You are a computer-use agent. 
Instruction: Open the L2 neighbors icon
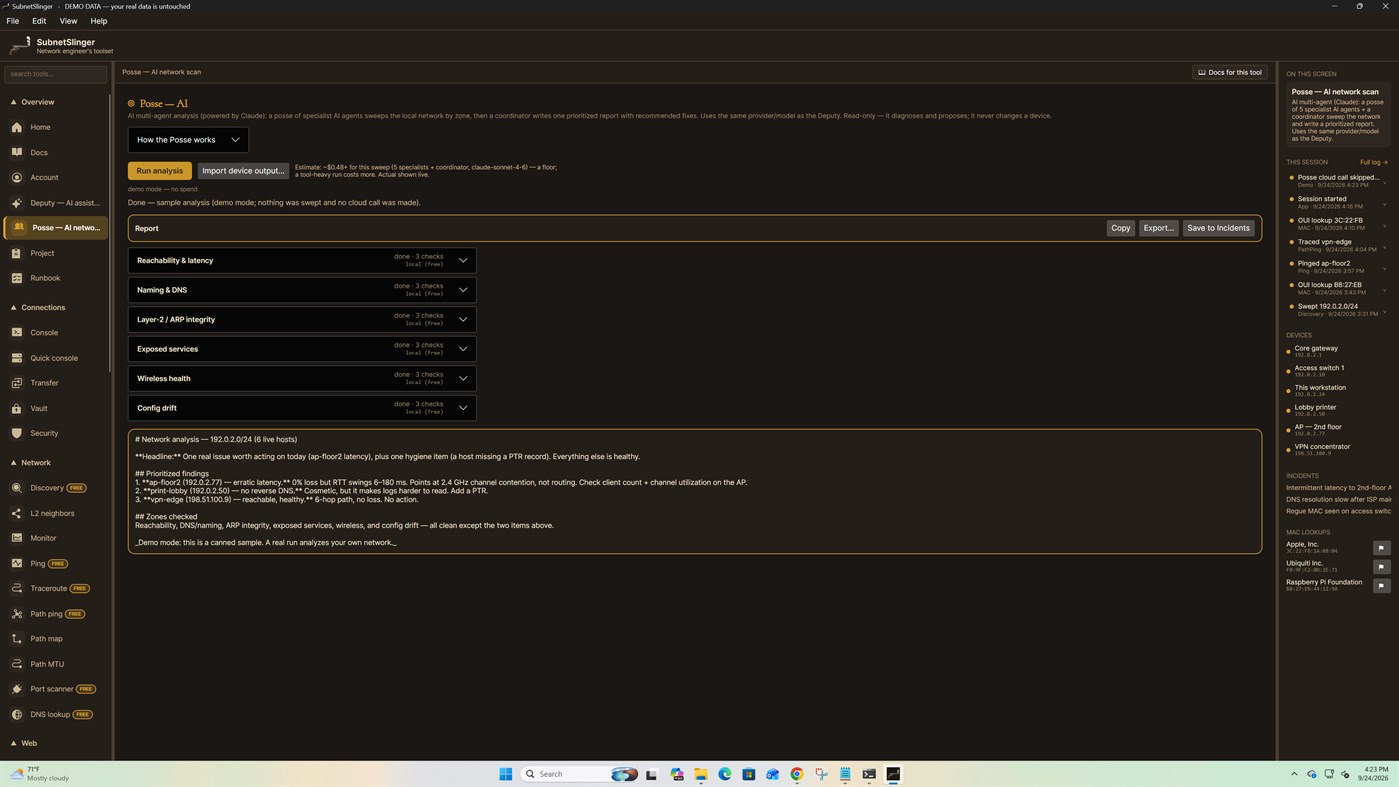pos(17,513)
